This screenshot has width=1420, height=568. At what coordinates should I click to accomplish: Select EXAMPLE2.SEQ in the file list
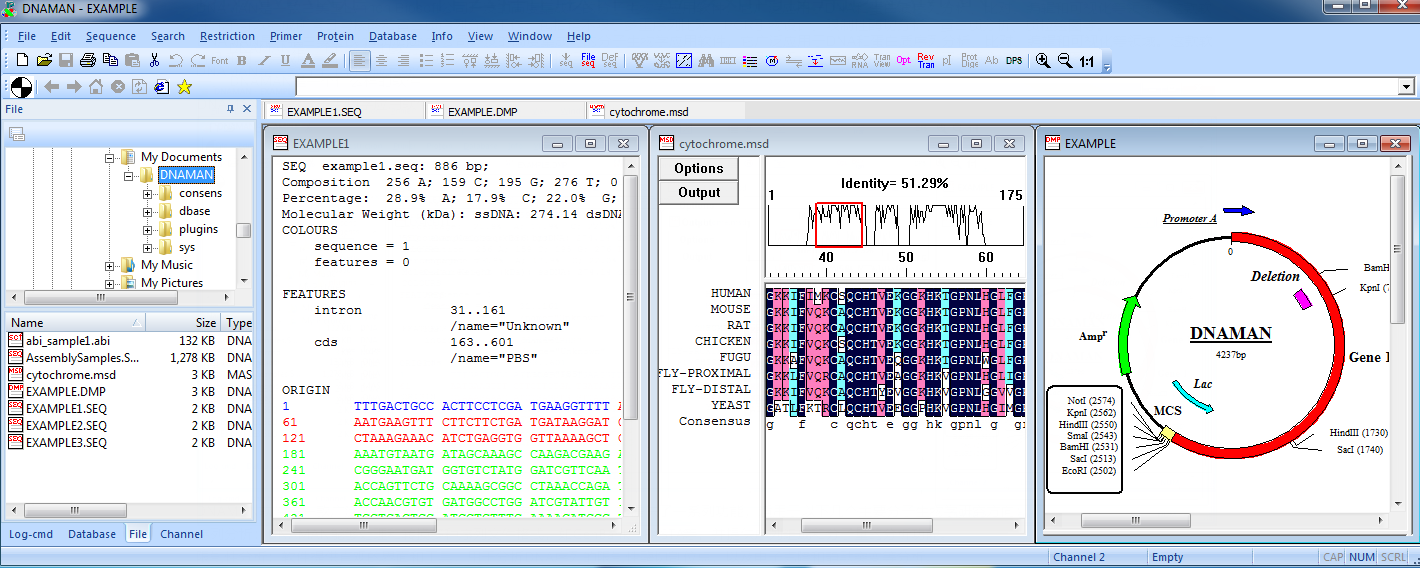pos(66,425)
